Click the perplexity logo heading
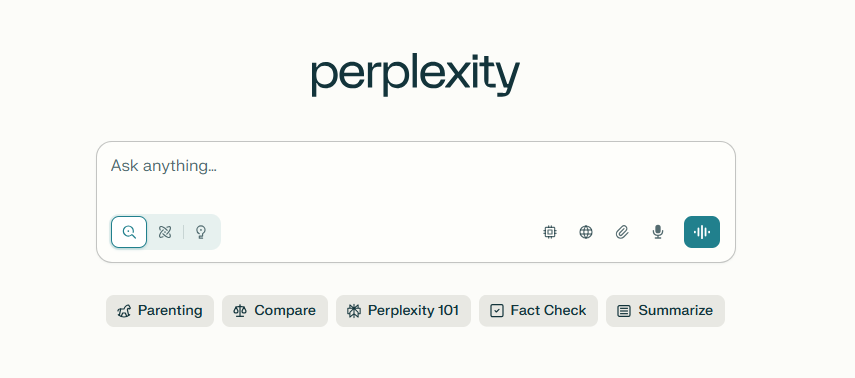 pyautogui.click(x=416, y=74)
